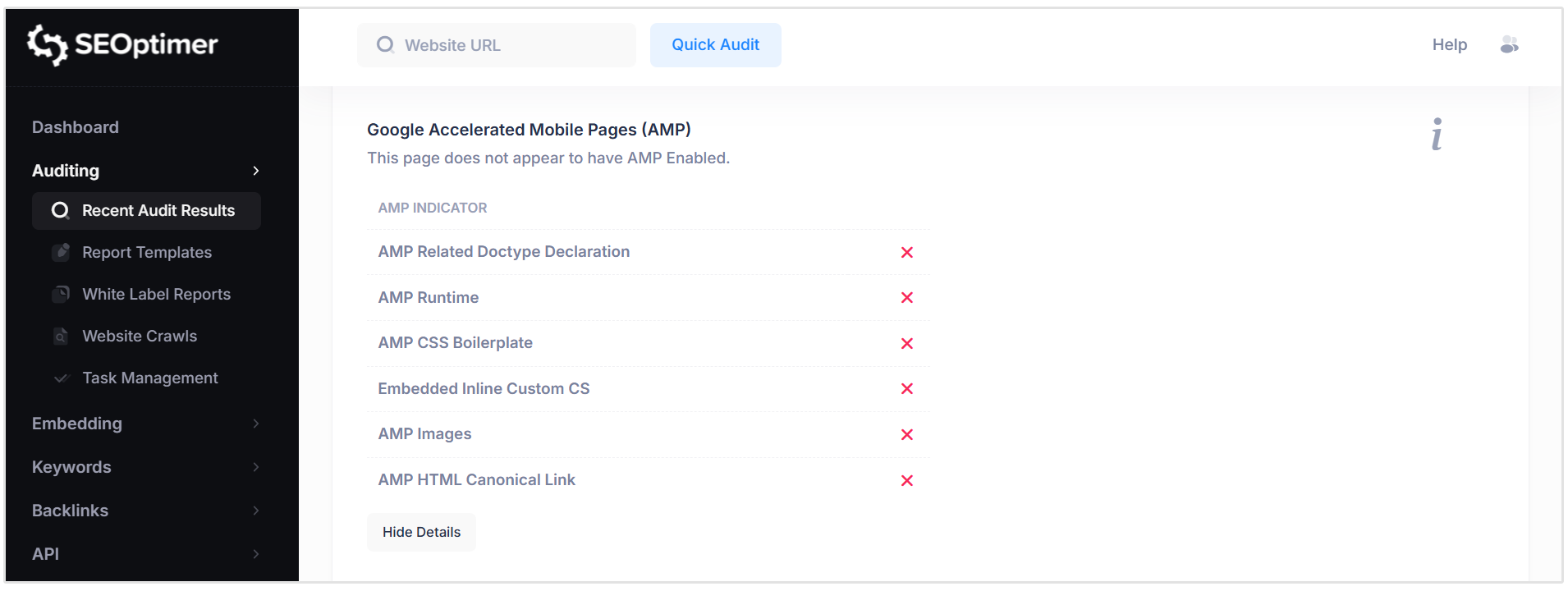Click the search icon in Website URL field
This screenshot has width=1568, height=591.
[385, 45]
